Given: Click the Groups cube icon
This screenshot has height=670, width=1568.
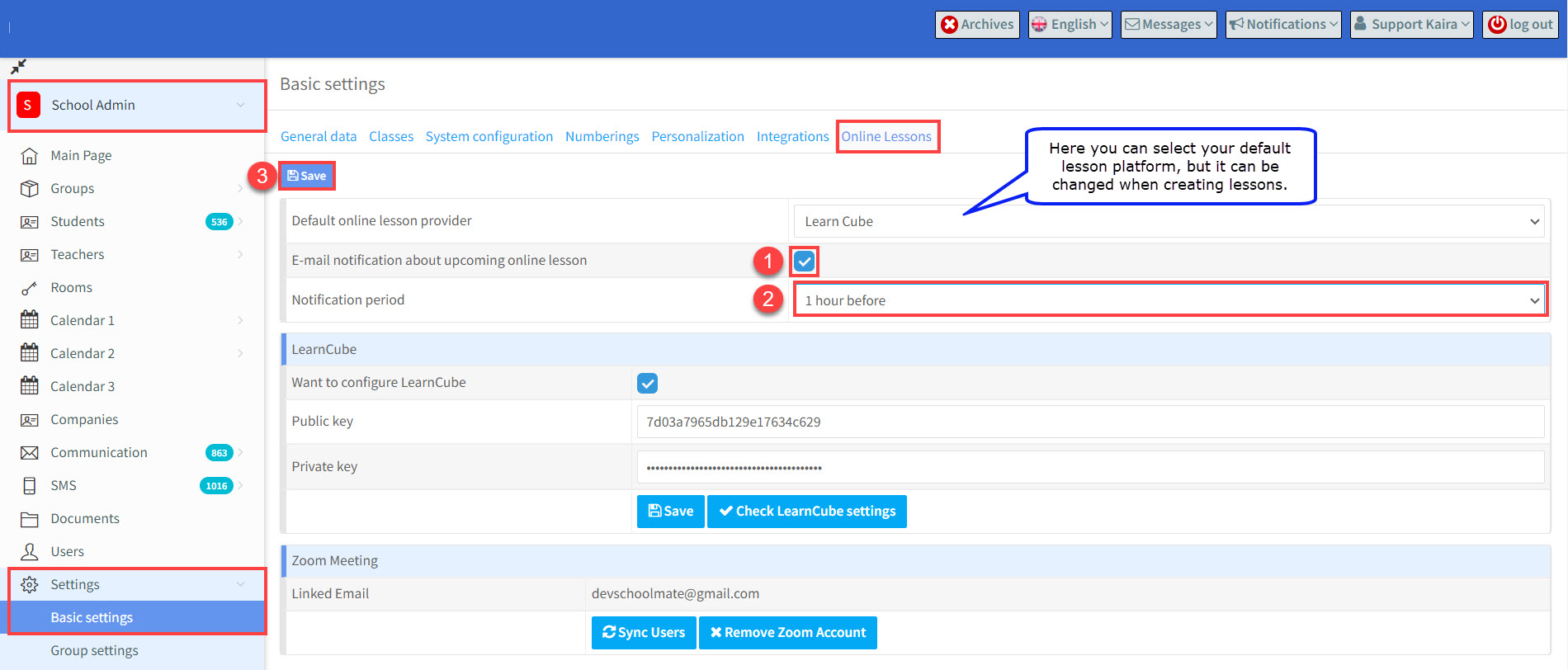Looking at the screenshot, I should (29, 188).
